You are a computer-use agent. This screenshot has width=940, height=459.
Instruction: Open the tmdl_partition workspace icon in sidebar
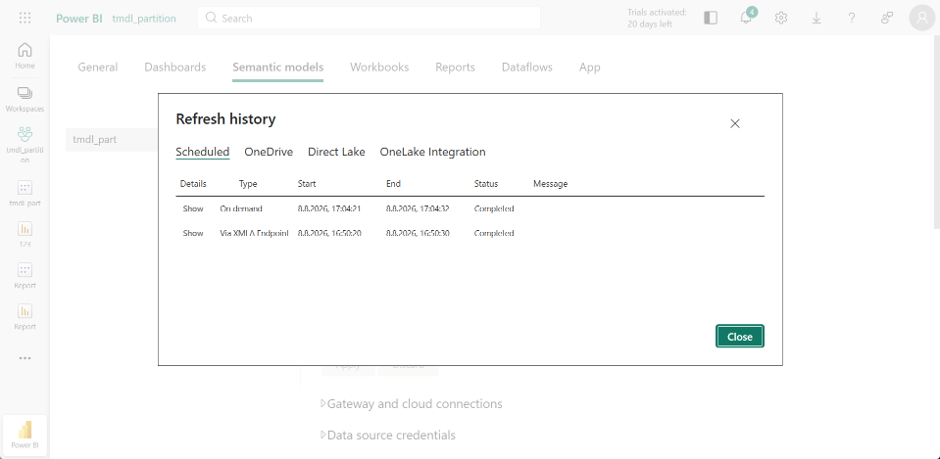(x=25, y=144)
